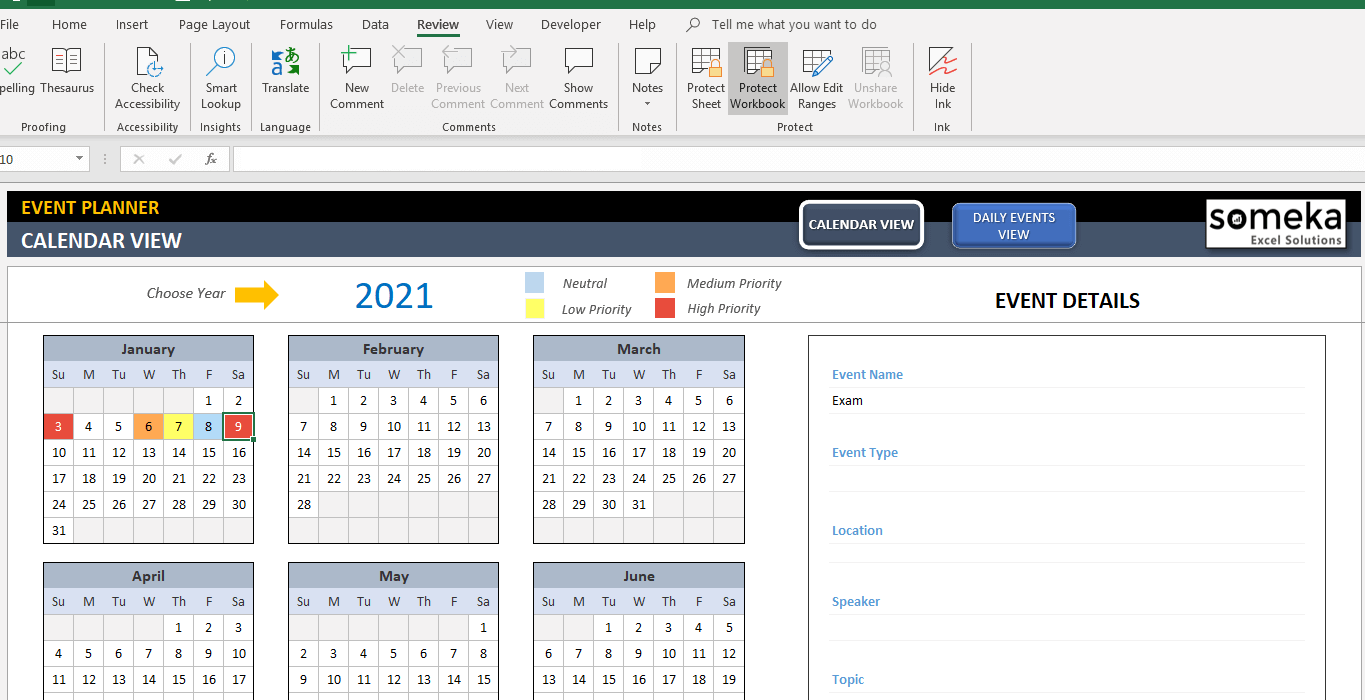Open Smart Lookup insights

point(221,78)
